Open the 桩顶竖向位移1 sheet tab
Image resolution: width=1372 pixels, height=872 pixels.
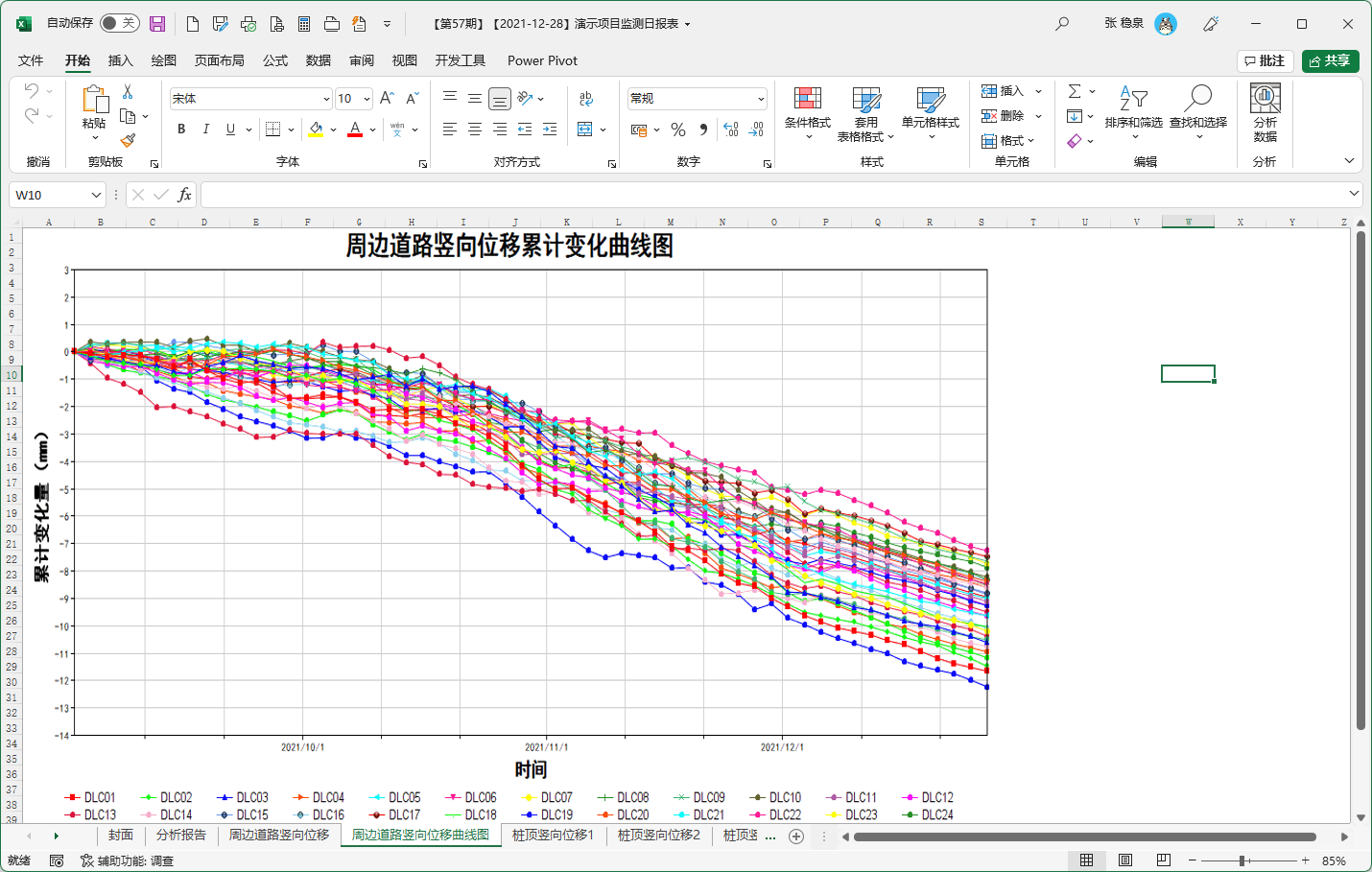(x=553, y=836)
